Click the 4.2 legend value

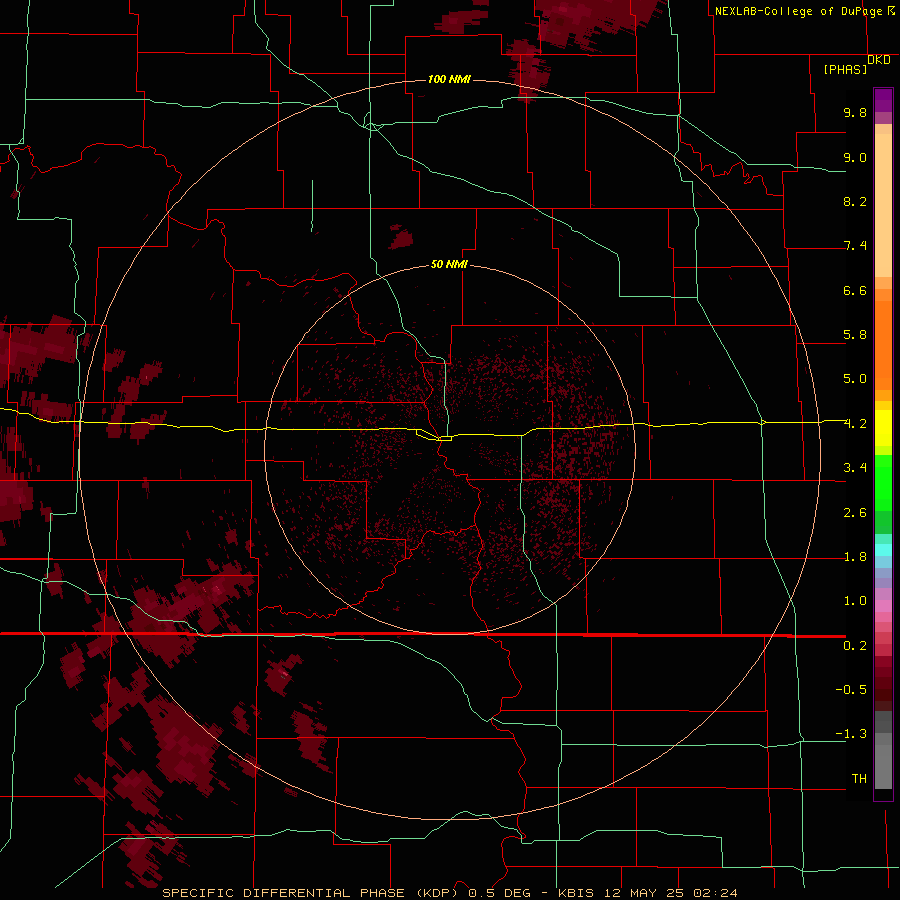click(855, 424)
